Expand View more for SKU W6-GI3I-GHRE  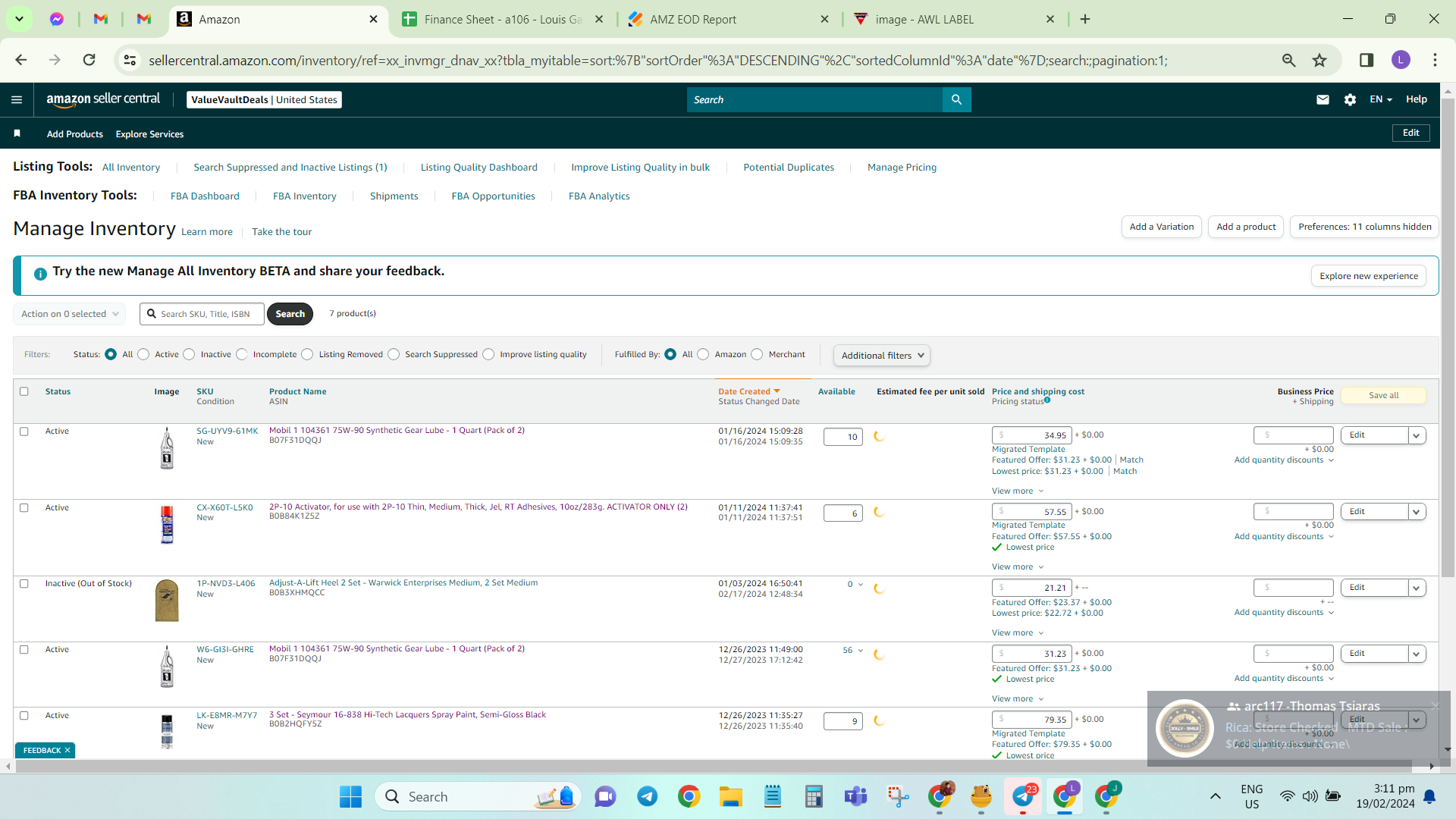click(x=1018, y=698)
